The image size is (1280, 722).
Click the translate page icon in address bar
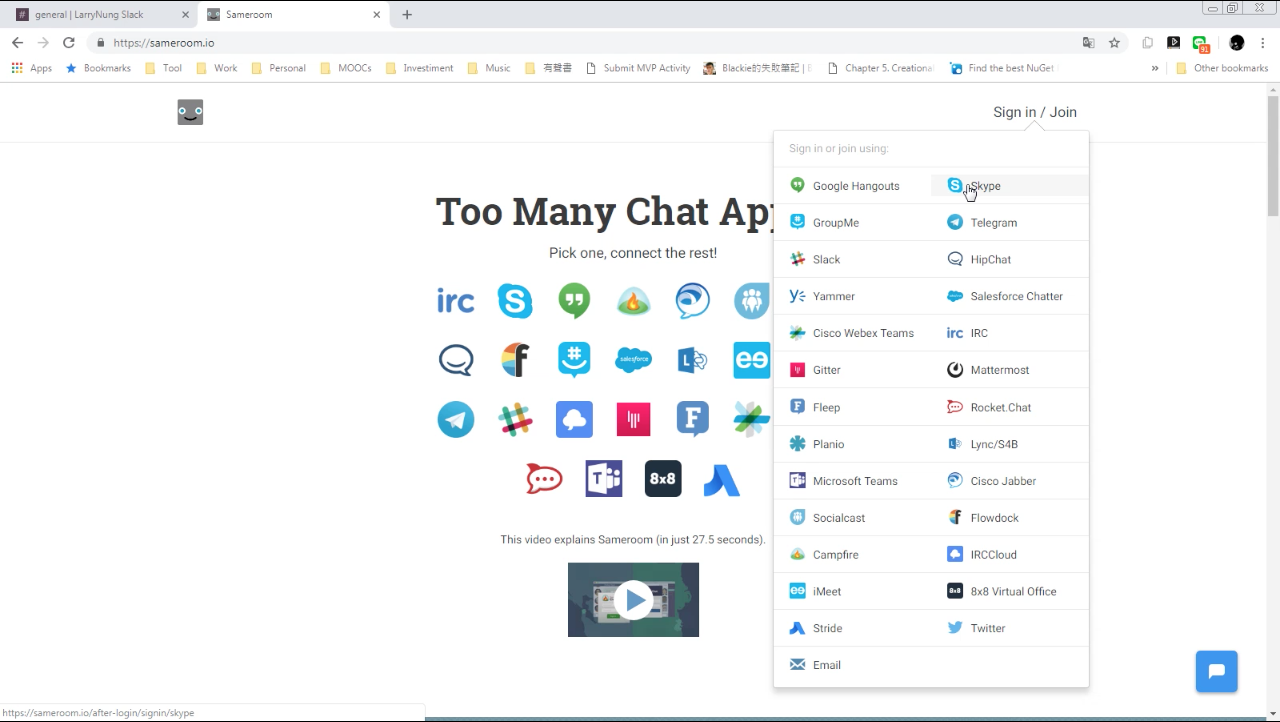coord(1089,43)
